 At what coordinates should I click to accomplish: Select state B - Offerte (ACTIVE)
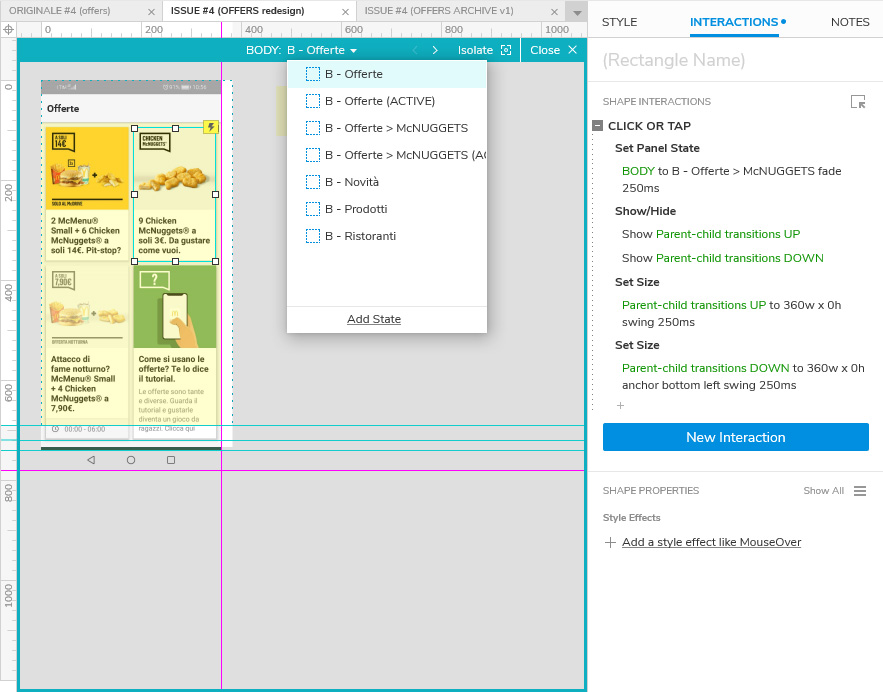379,101
